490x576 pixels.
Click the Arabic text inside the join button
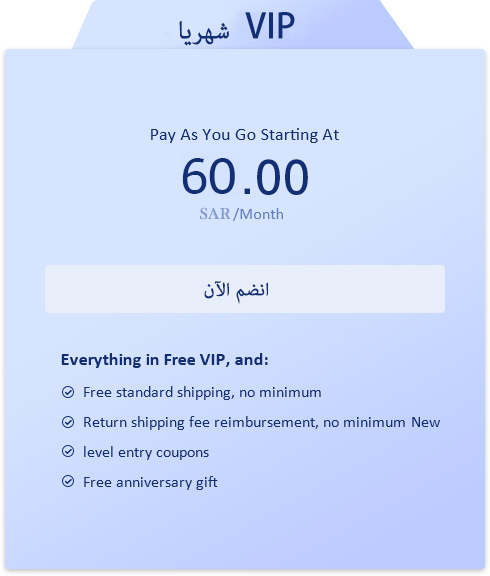(237, 291)
